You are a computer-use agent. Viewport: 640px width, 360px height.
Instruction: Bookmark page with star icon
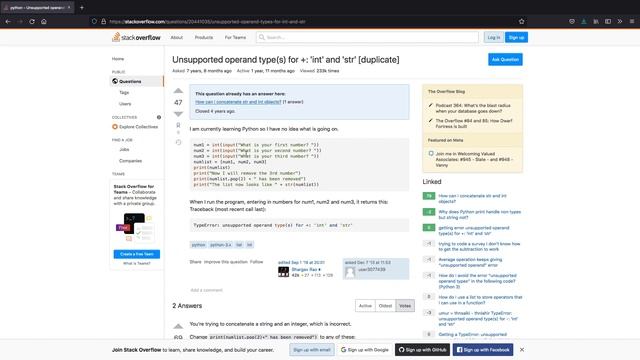pyautogui.click(x=521, y=21)
